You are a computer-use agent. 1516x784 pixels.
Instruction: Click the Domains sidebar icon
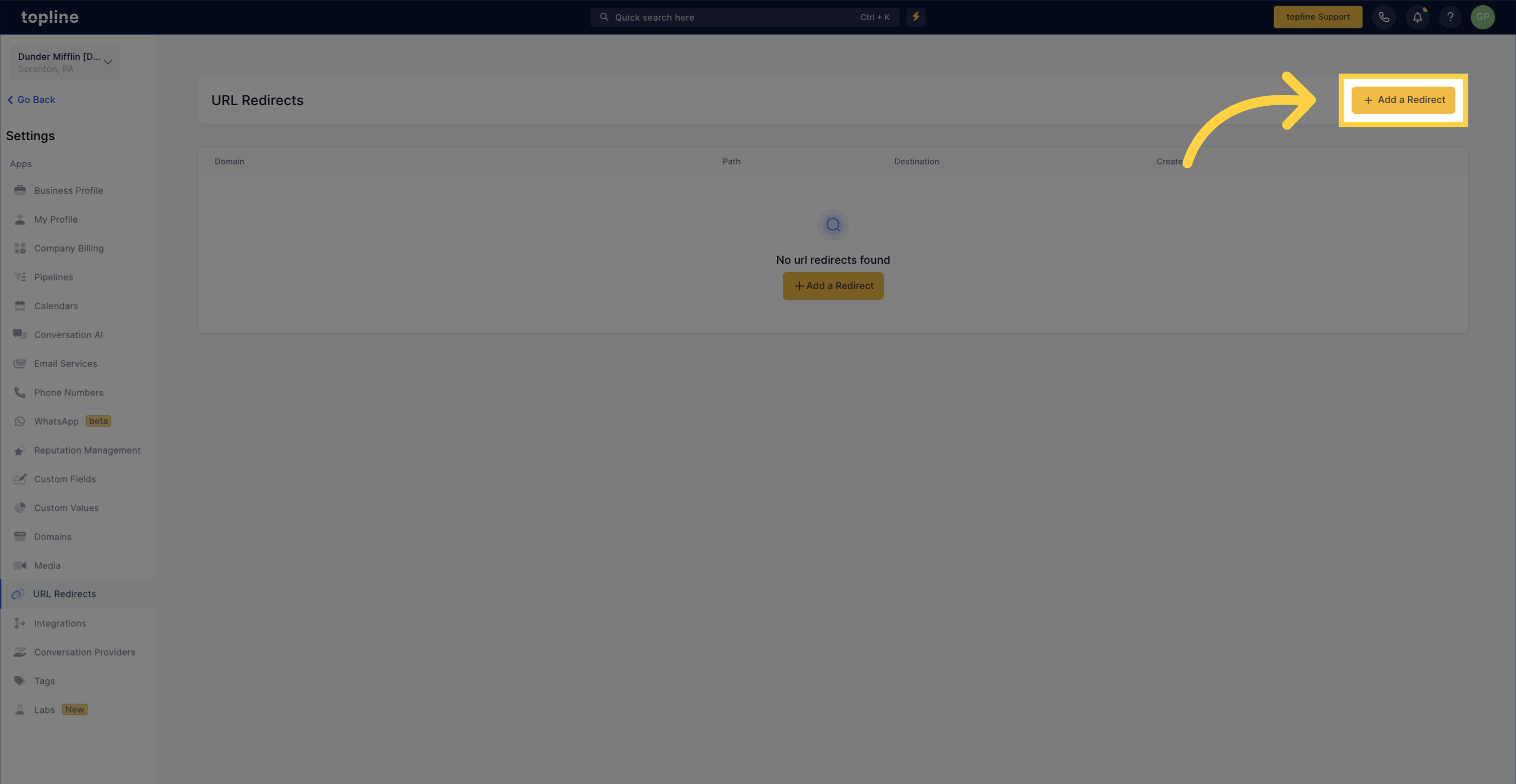(20, 536)
